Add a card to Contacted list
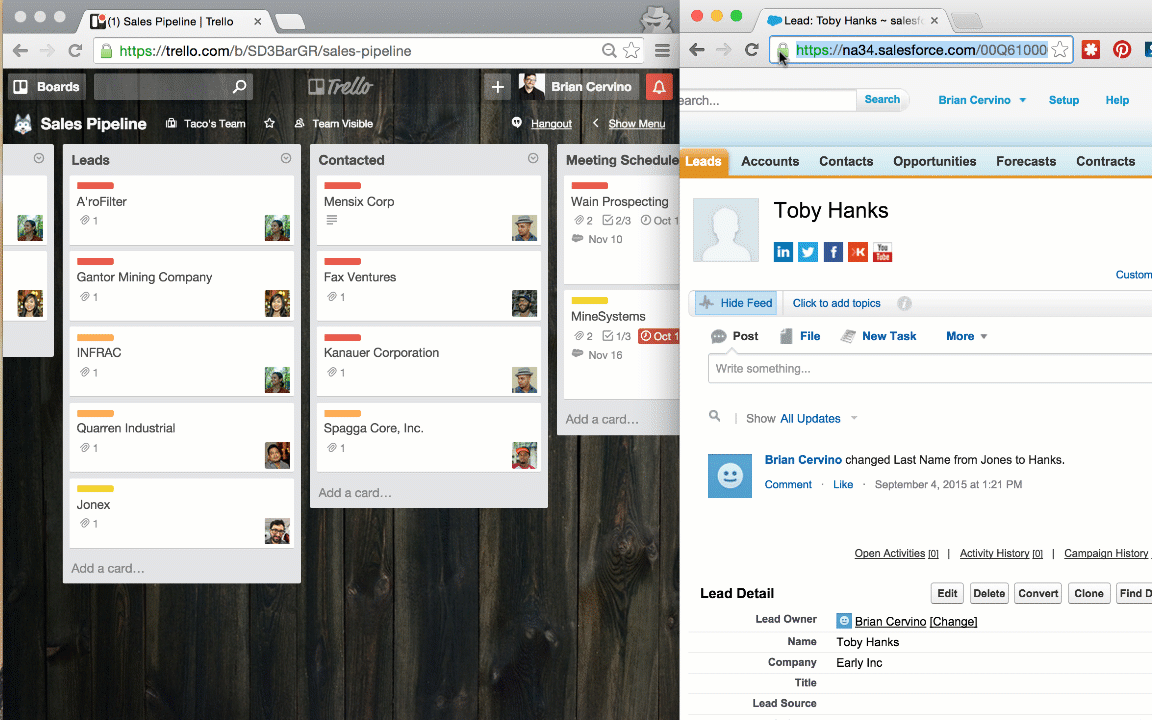Image resolution: width=1152 pixels, height=720 pixels. (355, 493)
